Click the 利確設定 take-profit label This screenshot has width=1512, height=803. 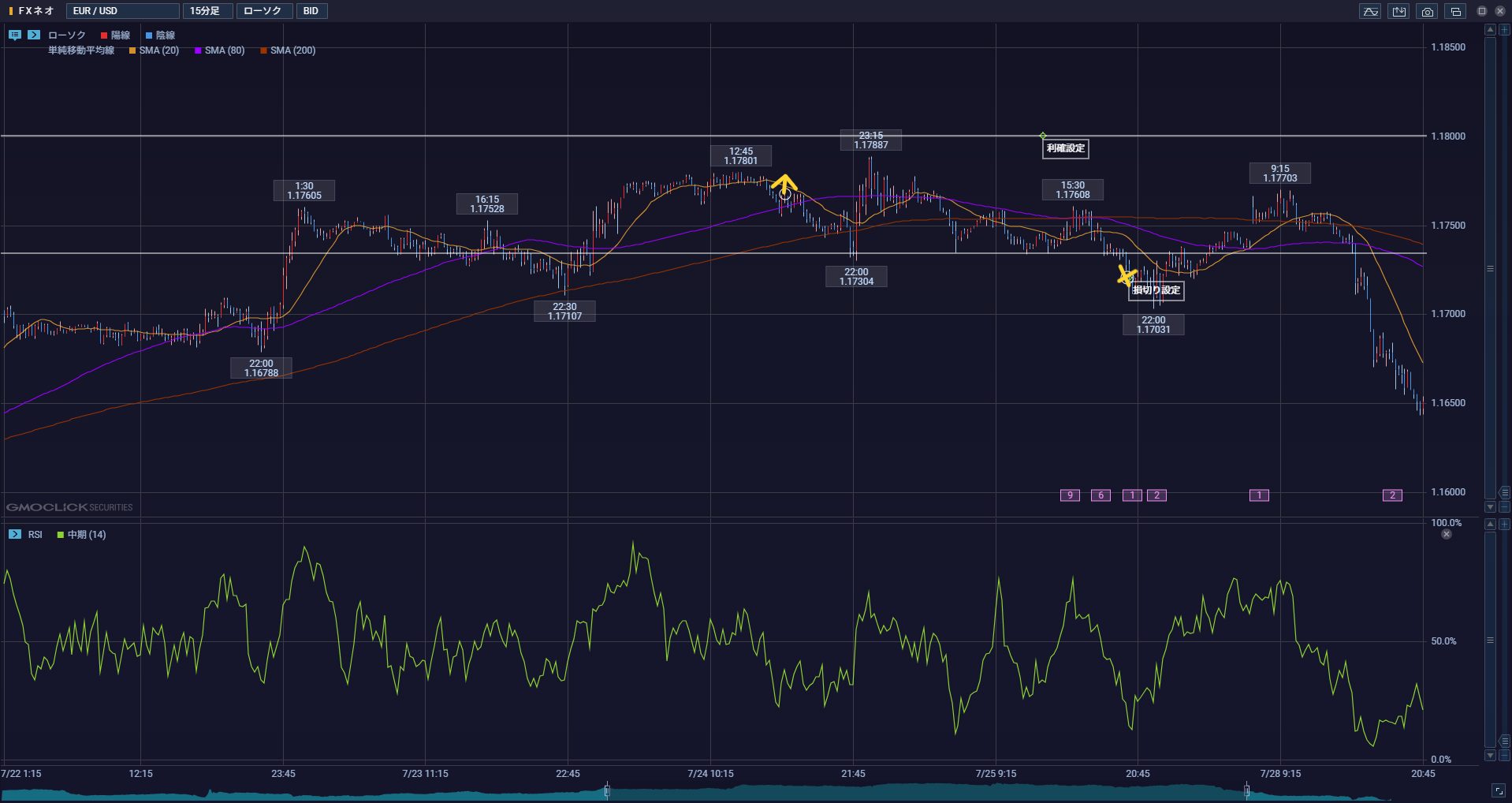pos(1066,148)
